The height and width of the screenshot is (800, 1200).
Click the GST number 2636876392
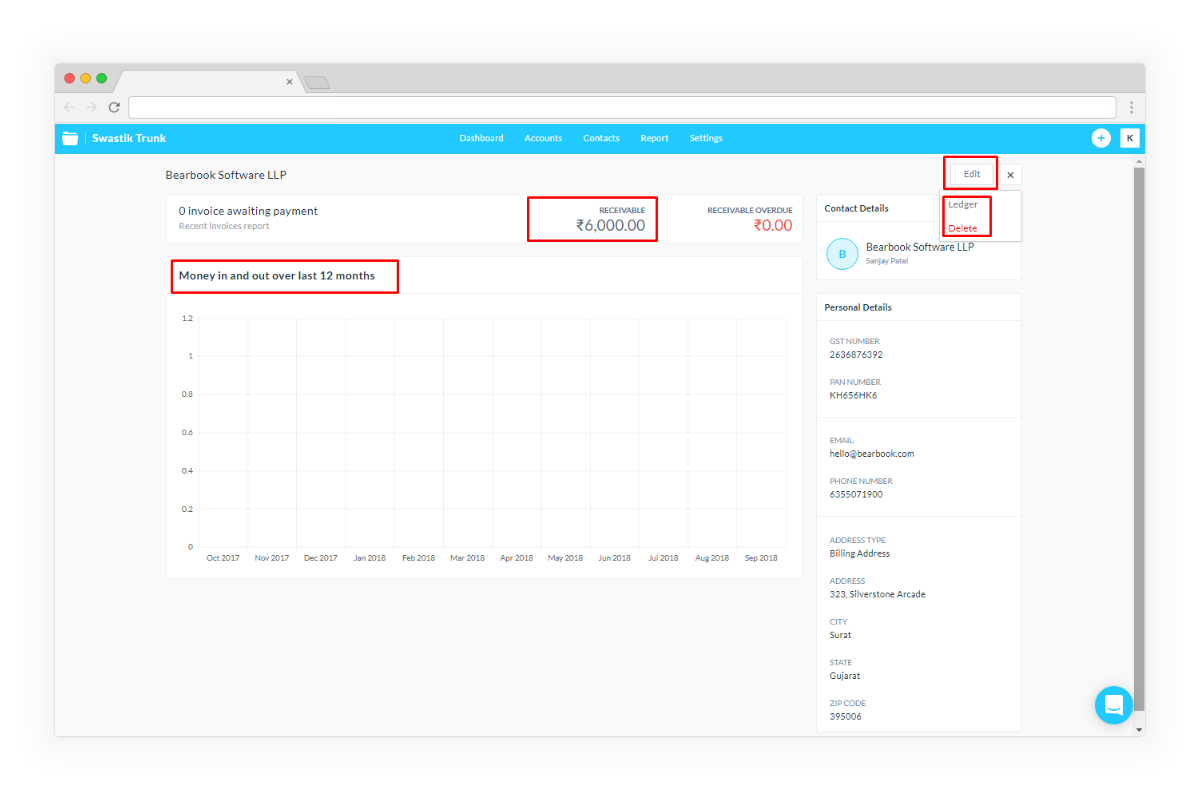click(856, 355)
